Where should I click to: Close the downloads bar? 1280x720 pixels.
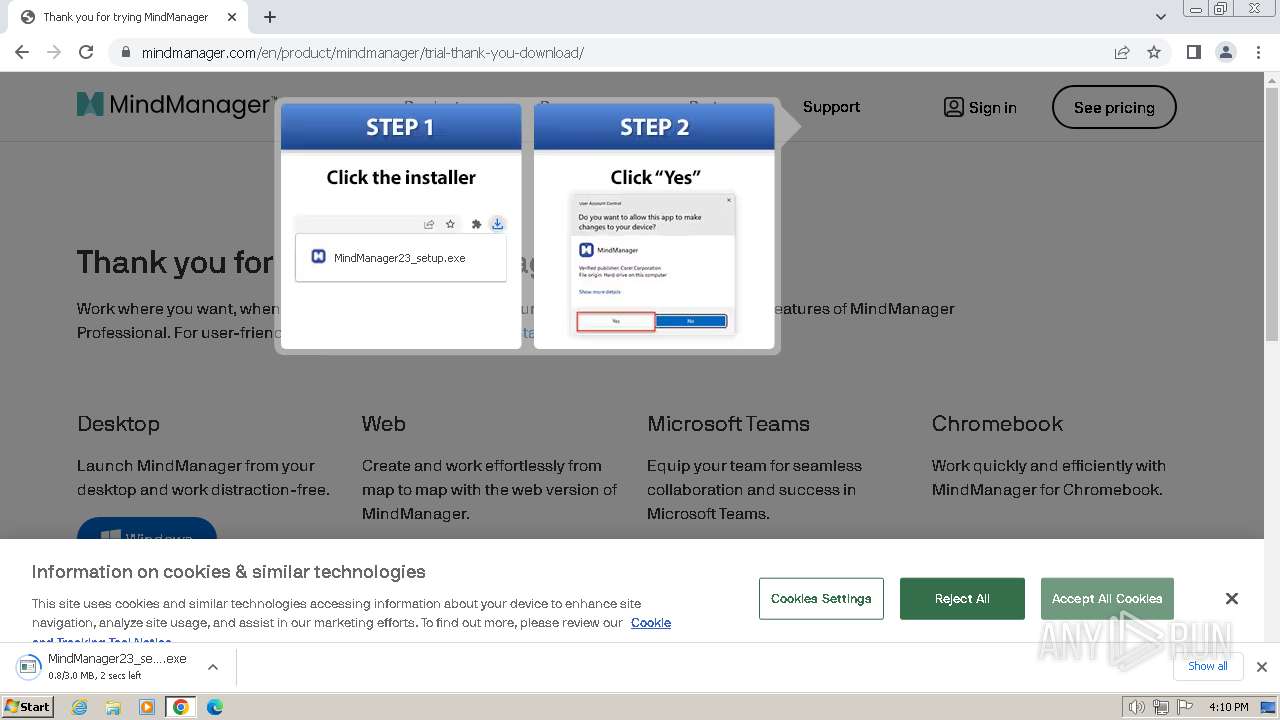[1262, 666]
